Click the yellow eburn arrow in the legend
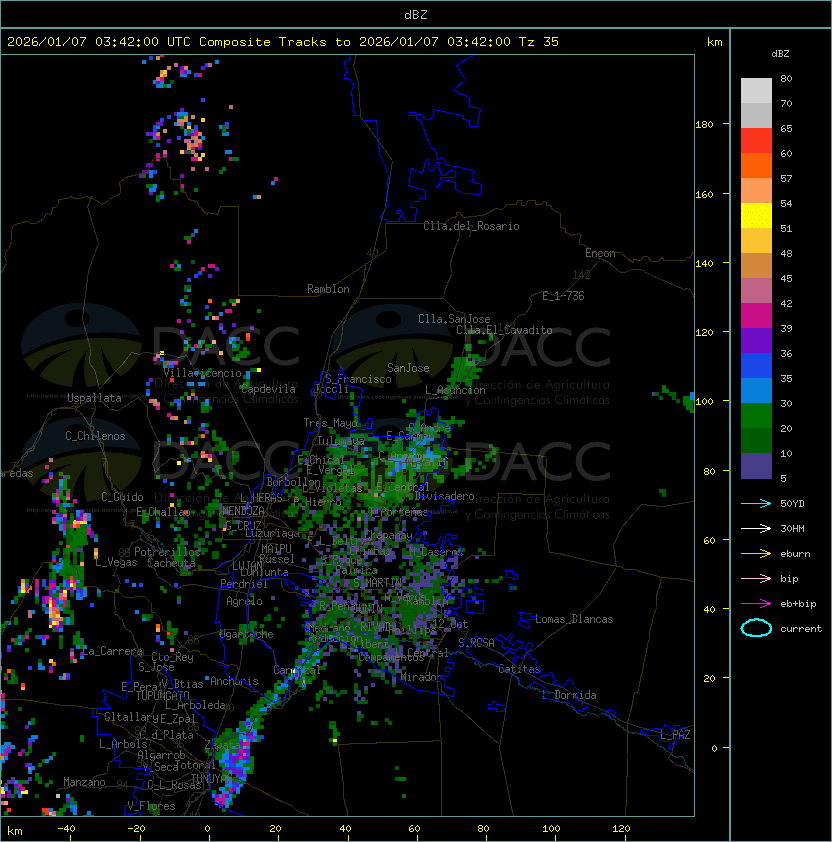Image resolution: width=832 pixels, height=842 pixels. click(x=756, y=554)
